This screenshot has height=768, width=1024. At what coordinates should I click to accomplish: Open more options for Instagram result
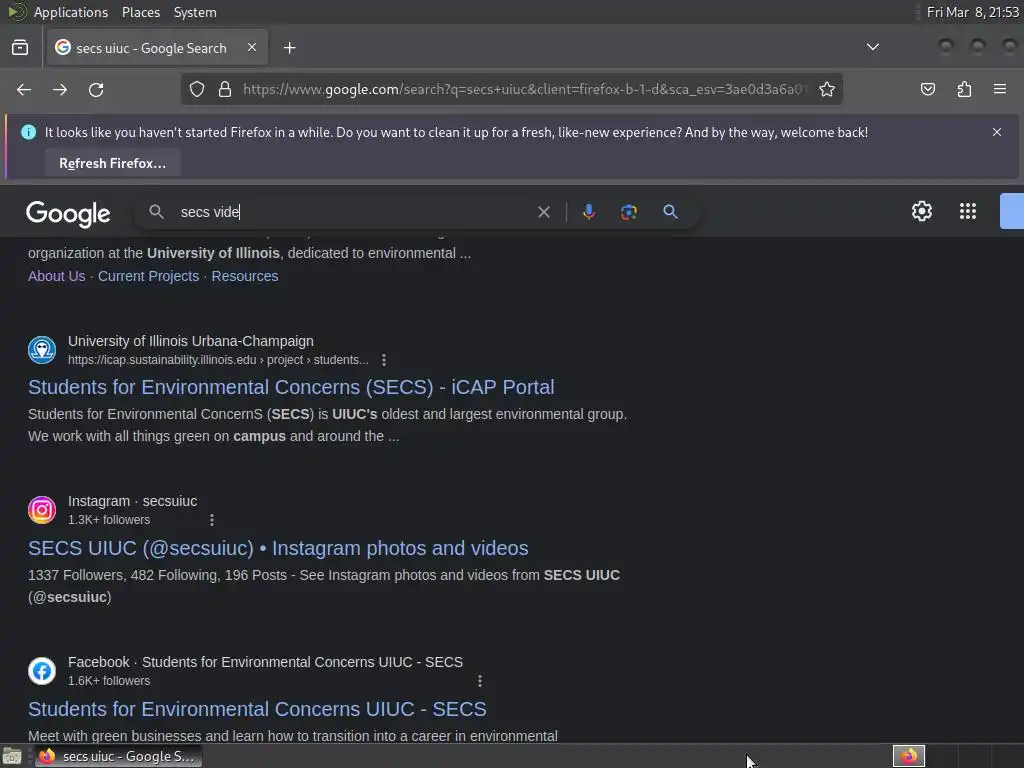pos(212,520)
